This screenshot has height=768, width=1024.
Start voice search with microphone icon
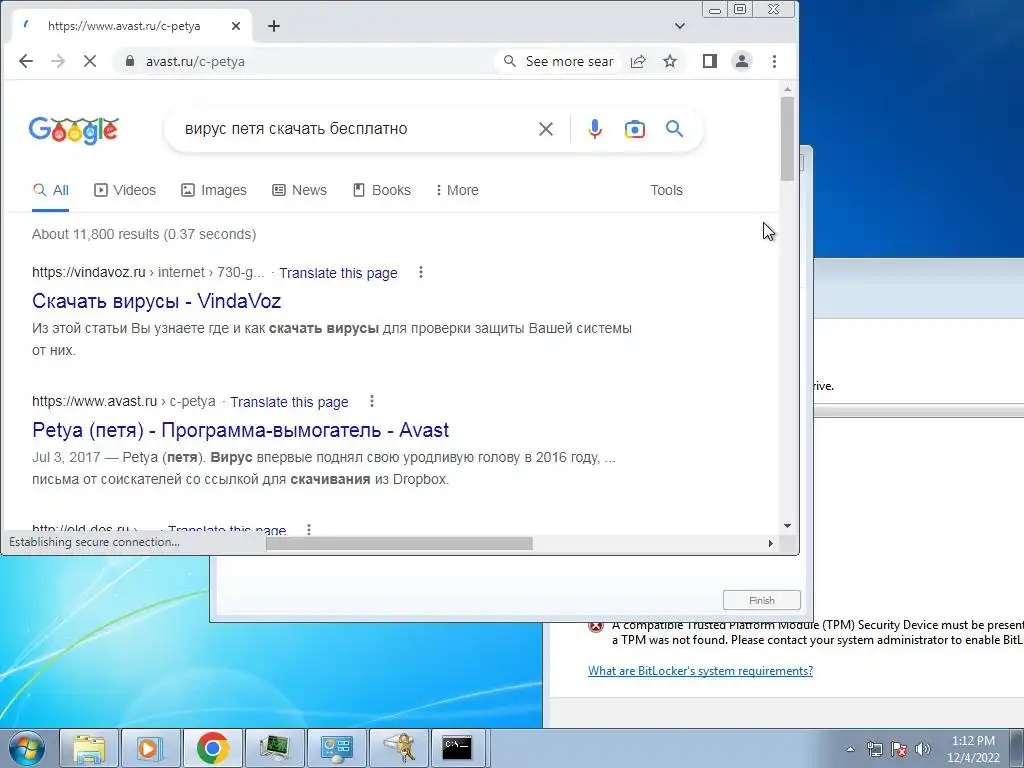click(x=594, y=129)
